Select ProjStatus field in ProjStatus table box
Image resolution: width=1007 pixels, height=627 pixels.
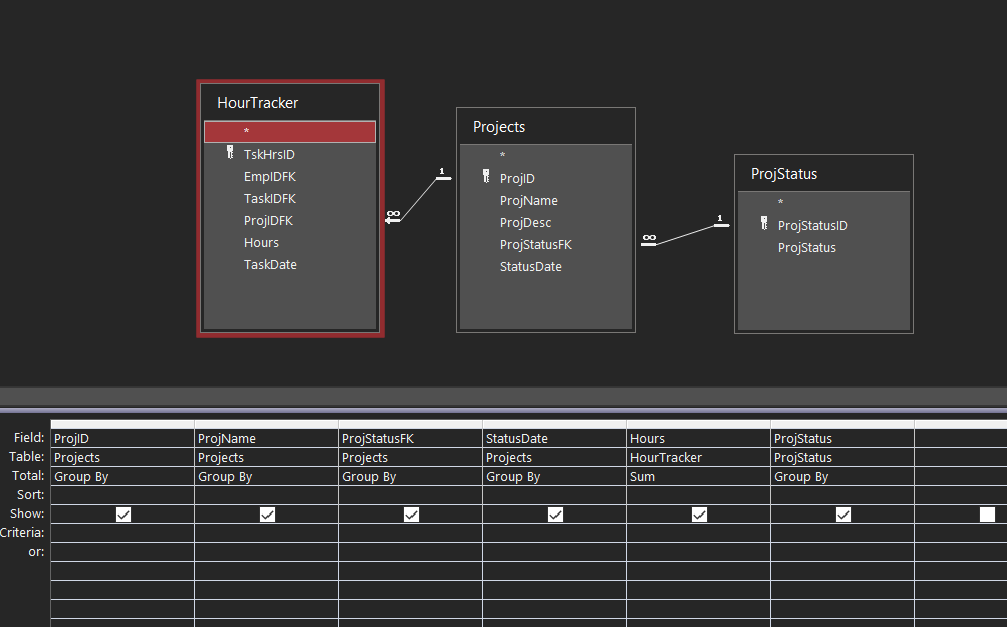click(x=824, y=247)
